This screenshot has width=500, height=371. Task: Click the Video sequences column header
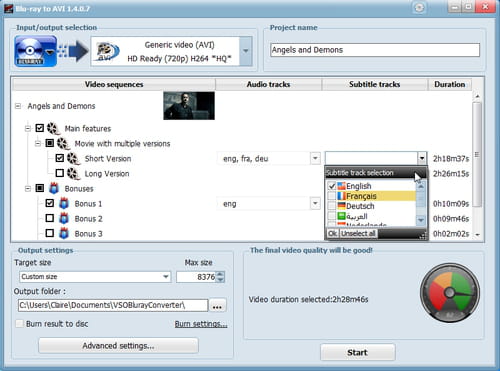click(114, 84)
